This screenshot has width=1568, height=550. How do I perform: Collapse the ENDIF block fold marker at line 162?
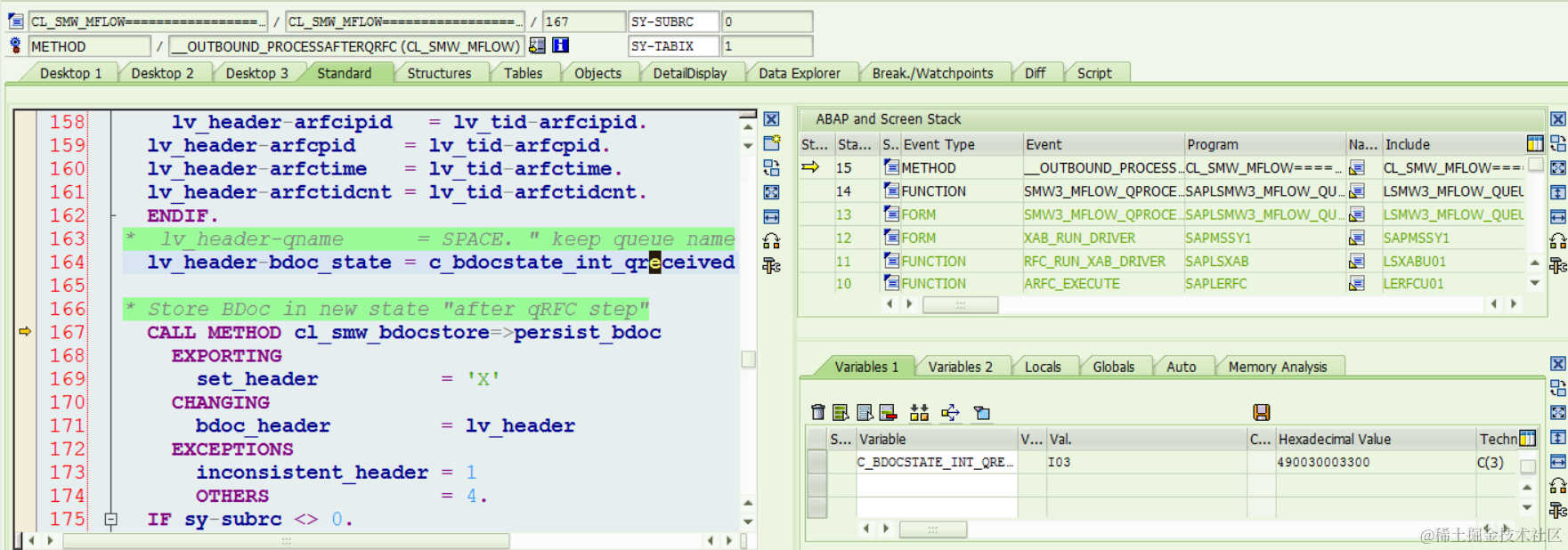pos(112,215)
